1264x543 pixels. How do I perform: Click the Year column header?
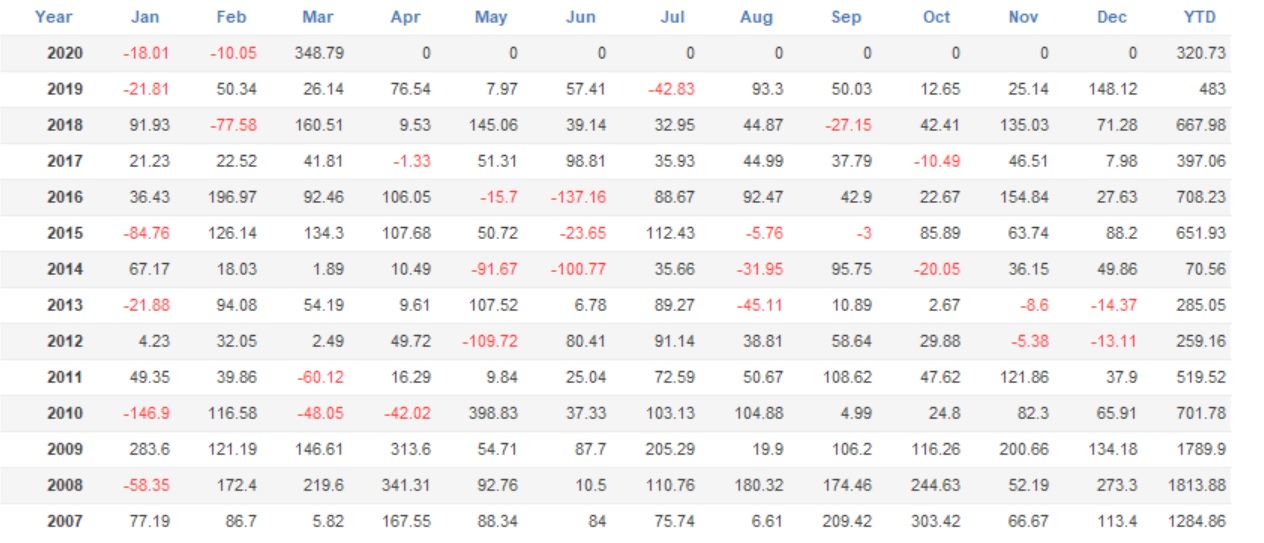pyautogui.click(x=53, y=17)
